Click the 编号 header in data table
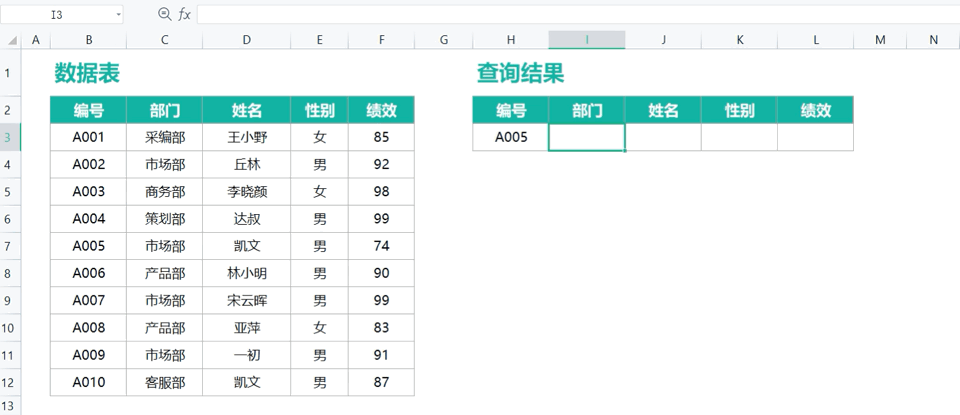The height and width of the screenshot is (415, 960). coord(89,110)
